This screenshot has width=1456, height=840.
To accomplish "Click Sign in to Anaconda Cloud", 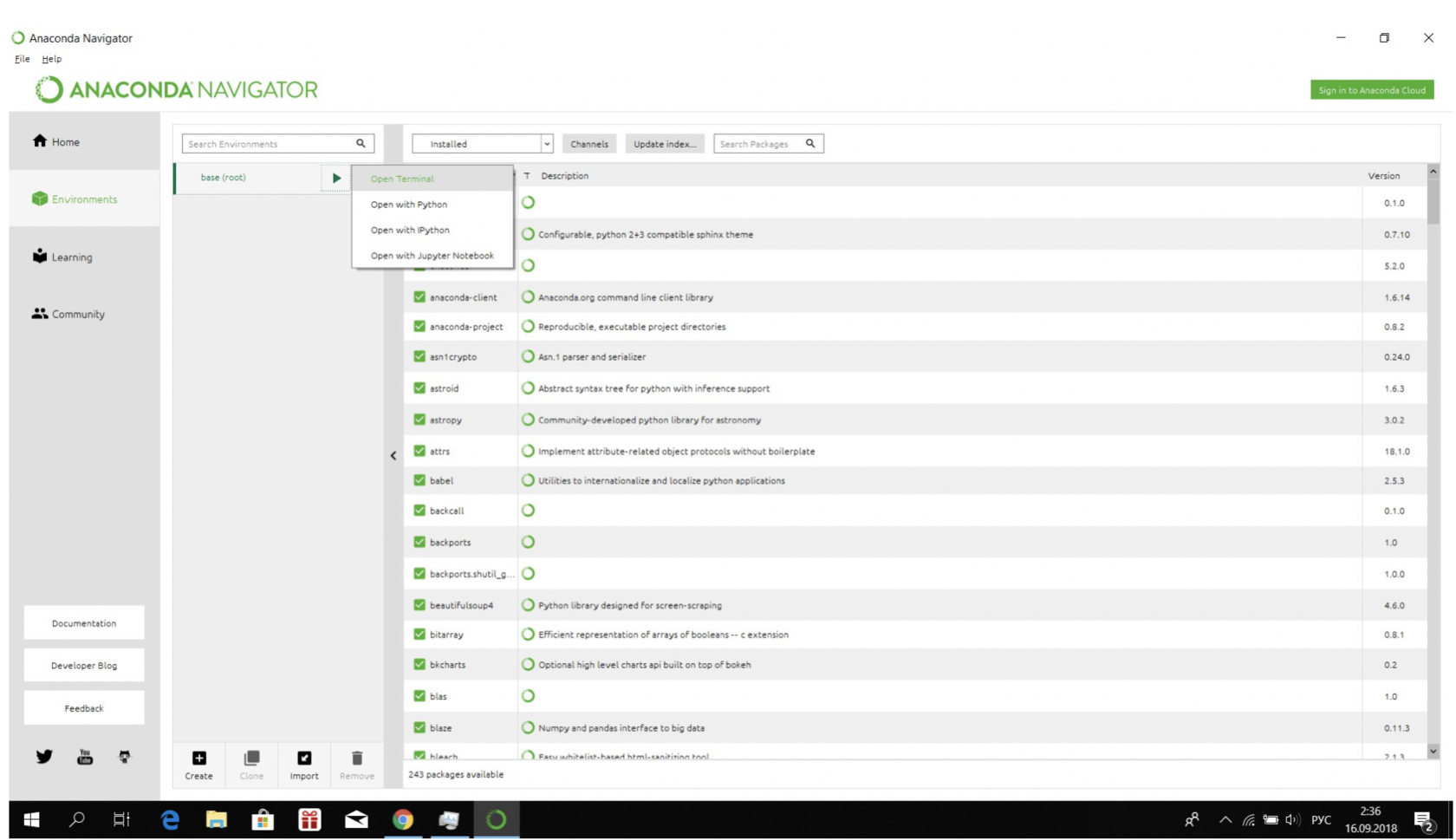I will click(1372, 90).
